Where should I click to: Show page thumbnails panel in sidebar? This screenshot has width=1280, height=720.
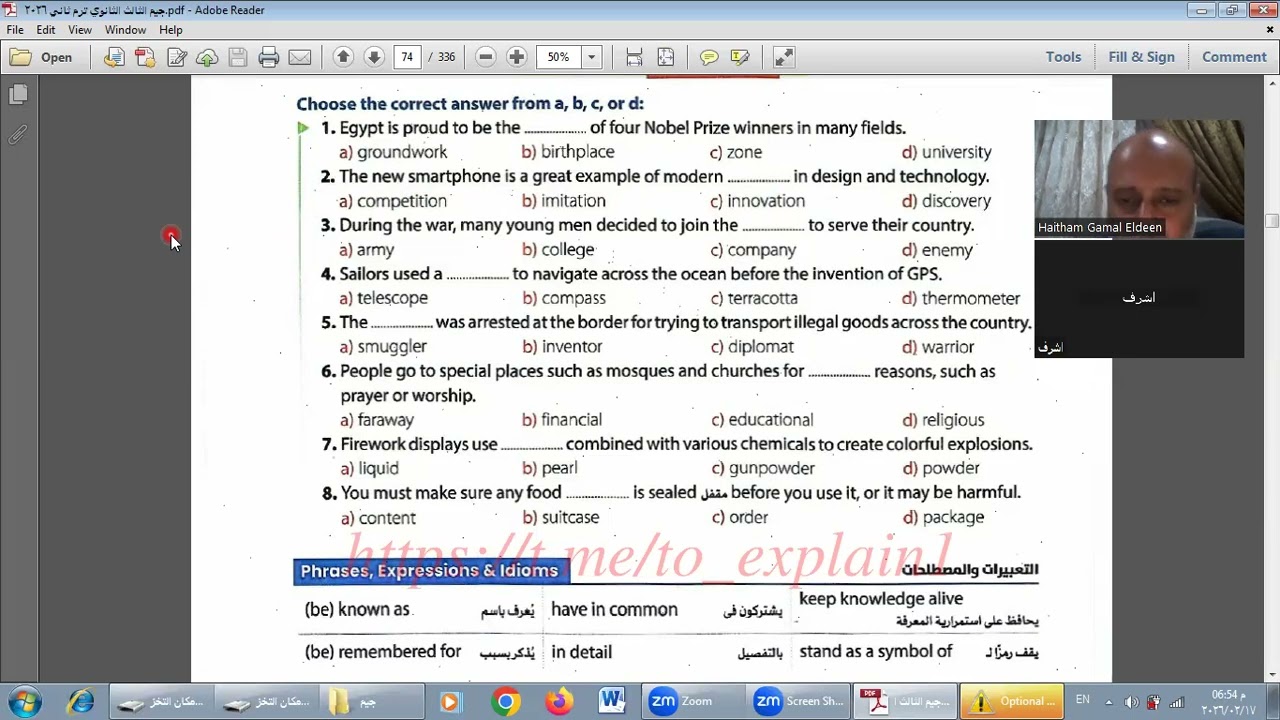[18, 95]
